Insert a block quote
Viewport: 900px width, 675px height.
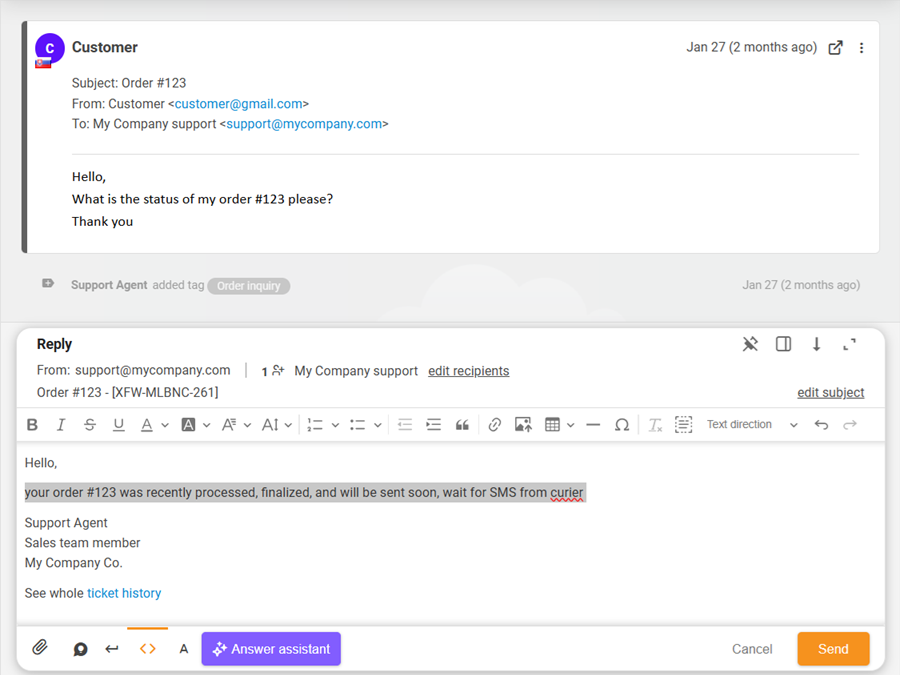click(462, 425)
